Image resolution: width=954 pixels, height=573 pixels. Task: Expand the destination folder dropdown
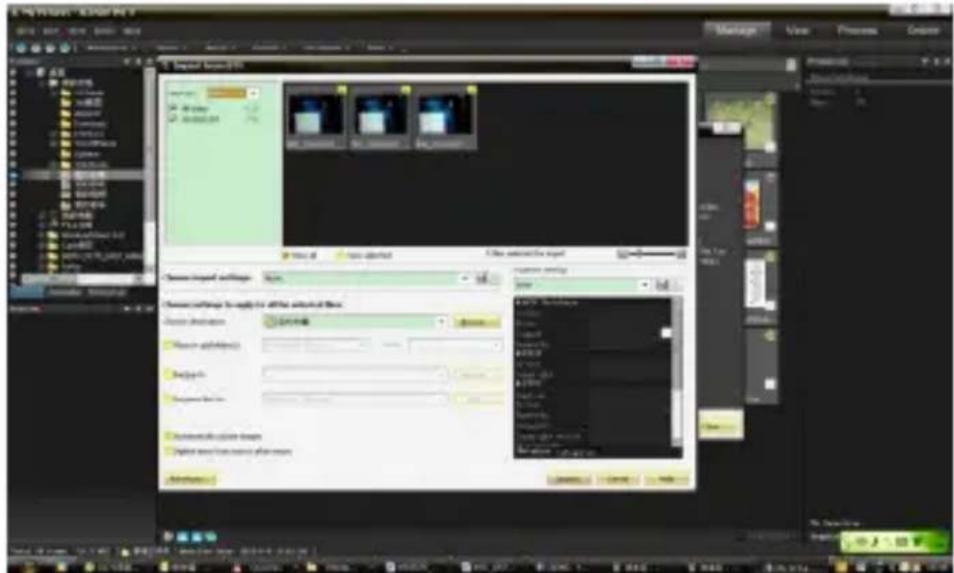(441, 322)
